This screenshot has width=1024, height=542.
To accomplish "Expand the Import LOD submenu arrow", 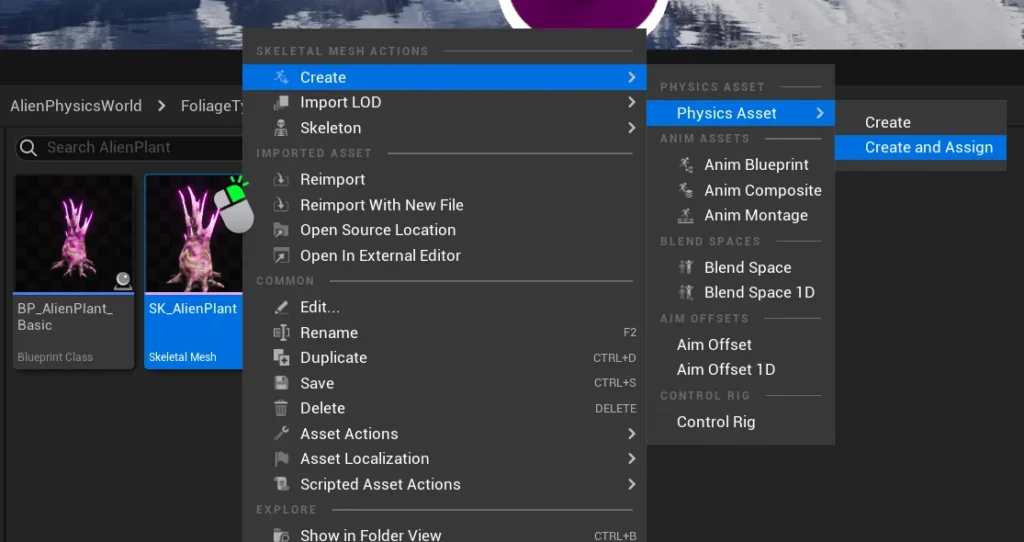I will point(631,103).
